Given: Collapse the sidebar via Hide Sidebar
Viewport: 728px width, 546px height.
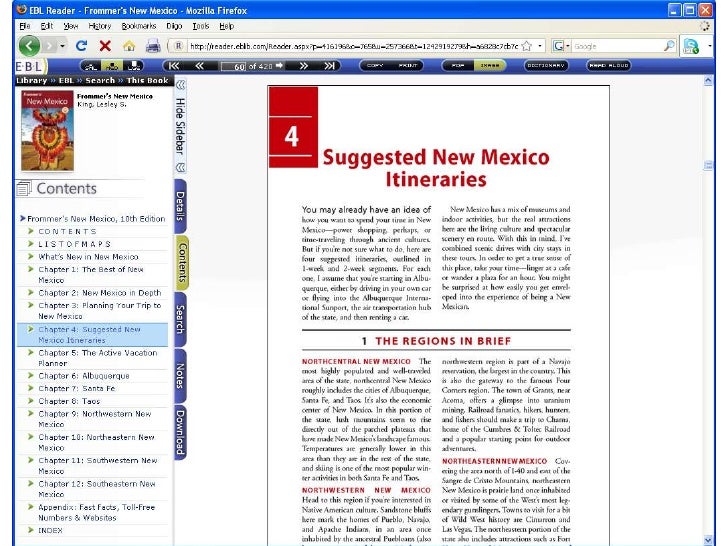Looking at the screenshot, I should (x=180, y=126).
